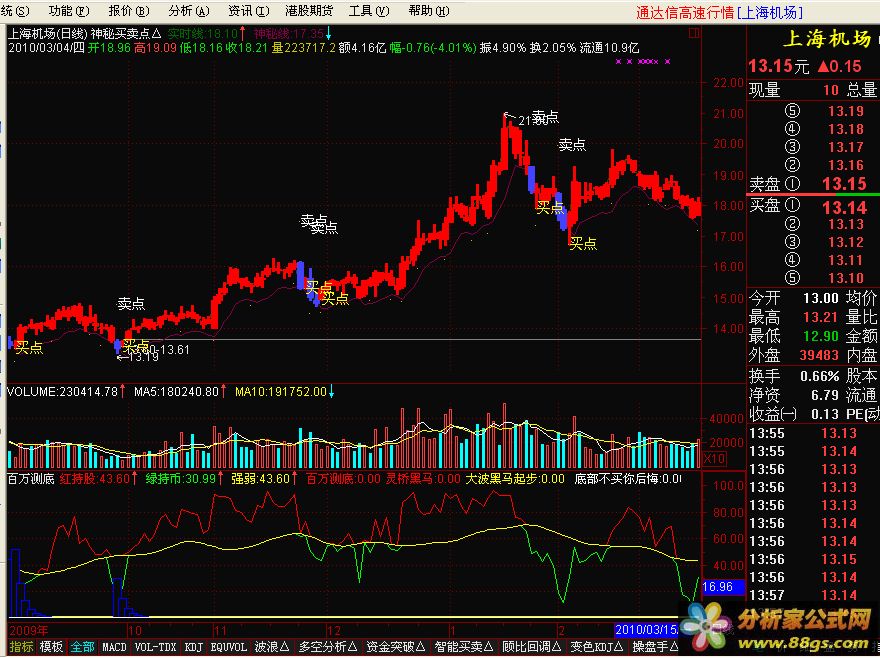The height and width of the screenshot is (658, 880).
Task: Click the 2009年 label on time axis
Action: coord(29,630)
